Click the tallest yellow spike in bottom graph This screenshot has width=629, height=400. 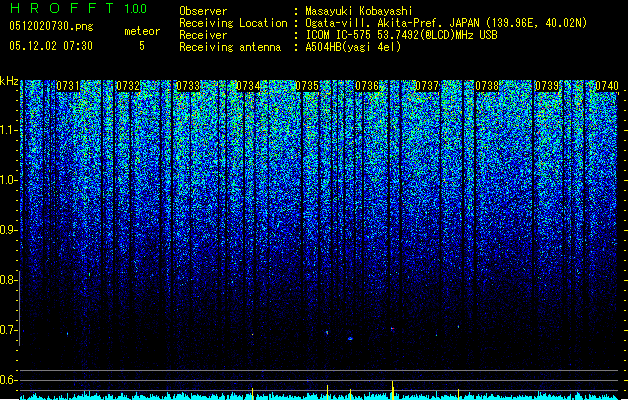(393, 390)
